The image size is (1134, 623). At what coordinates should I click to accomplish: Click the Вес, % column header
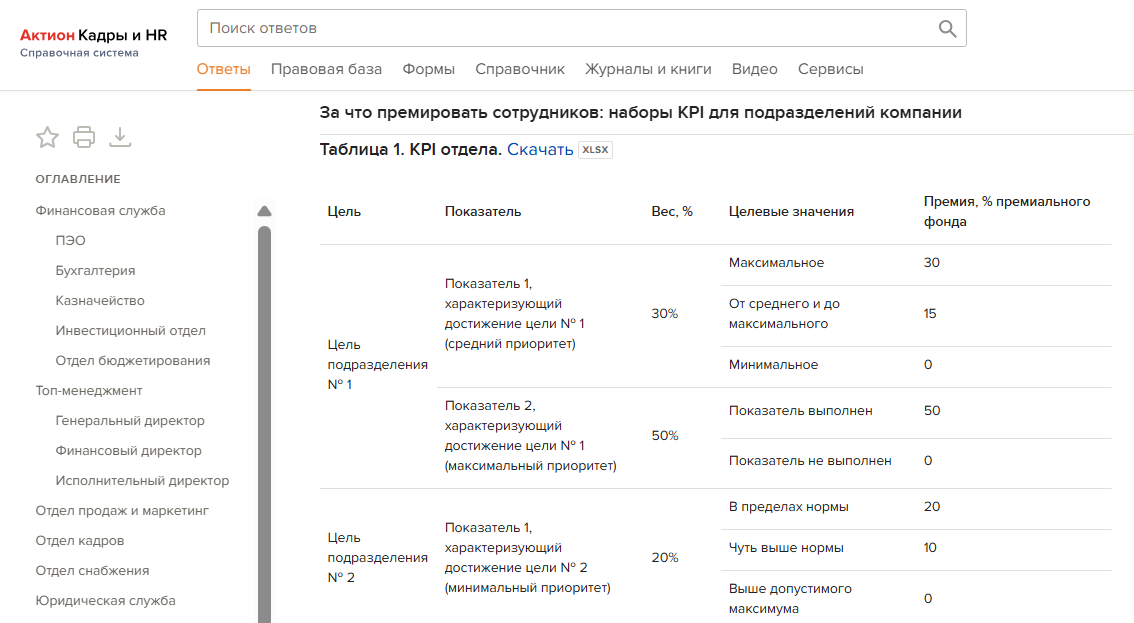tap(672, 211)
